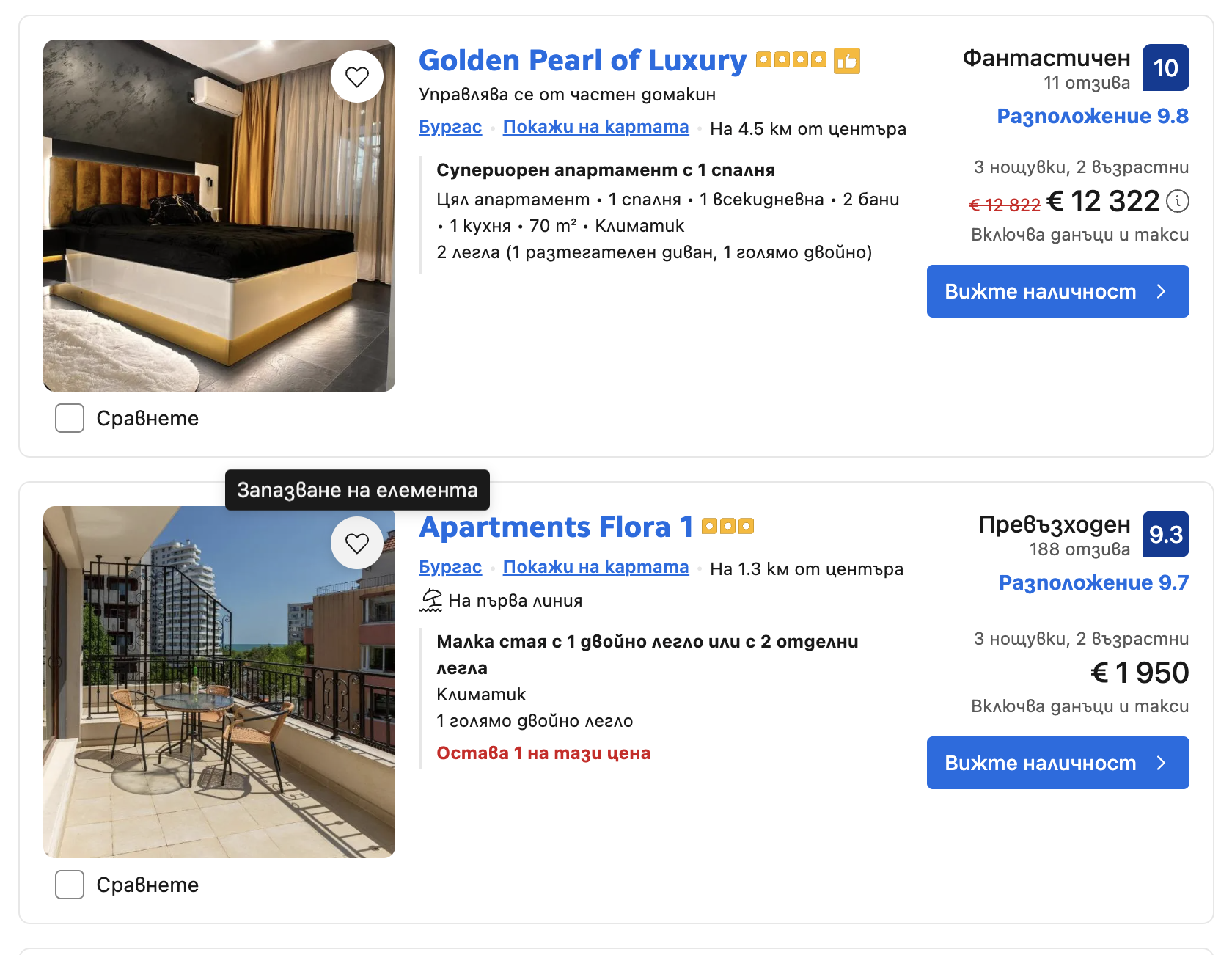Click the three-square rating icons of Apartments Flora
The image size is (1232, 955).
pyautogui.click(x=727, y=526)
